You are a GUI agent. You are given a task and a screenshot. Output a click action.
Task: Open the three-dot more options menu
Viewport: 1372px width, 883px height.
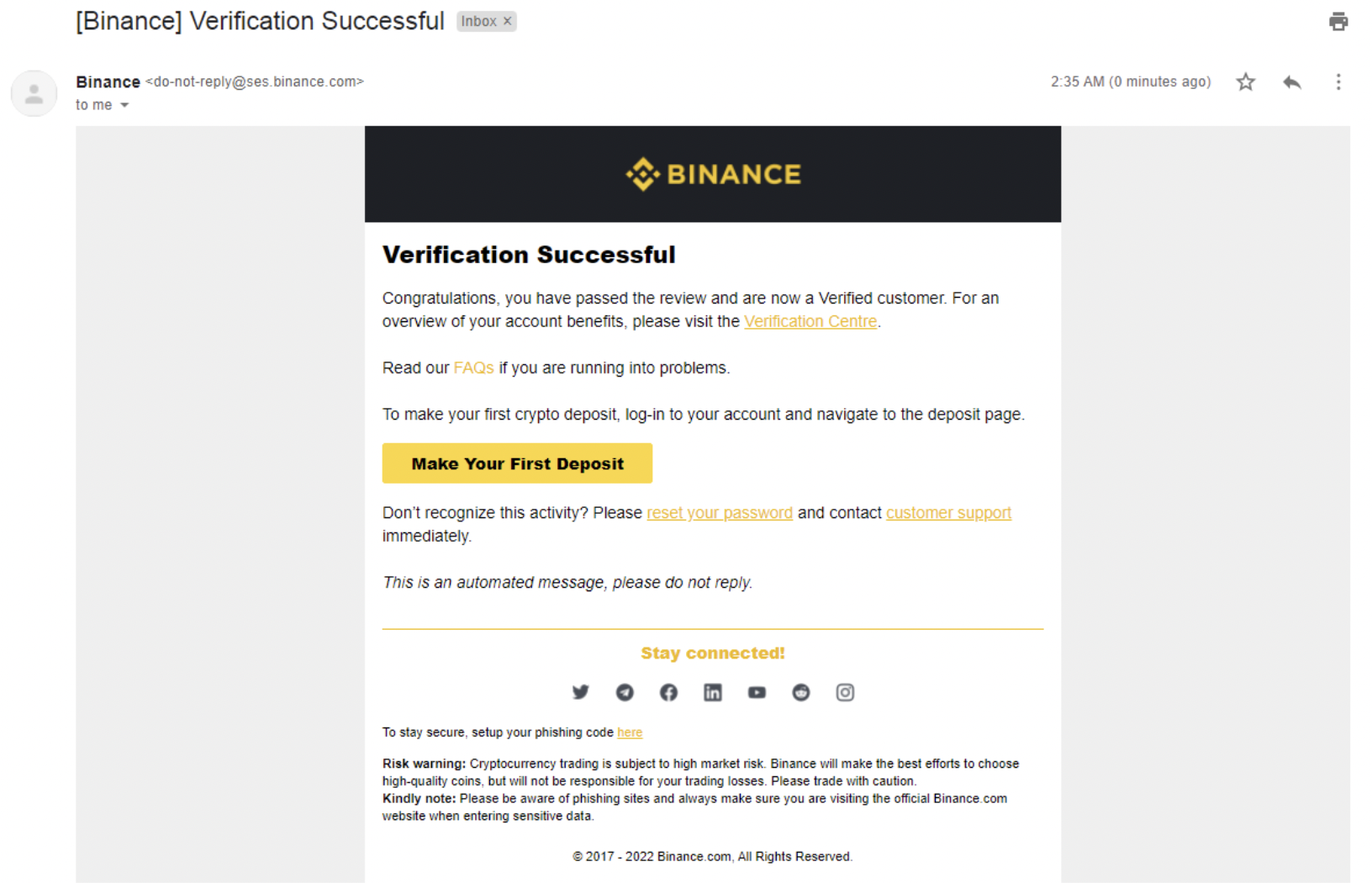pos(1338,82)
